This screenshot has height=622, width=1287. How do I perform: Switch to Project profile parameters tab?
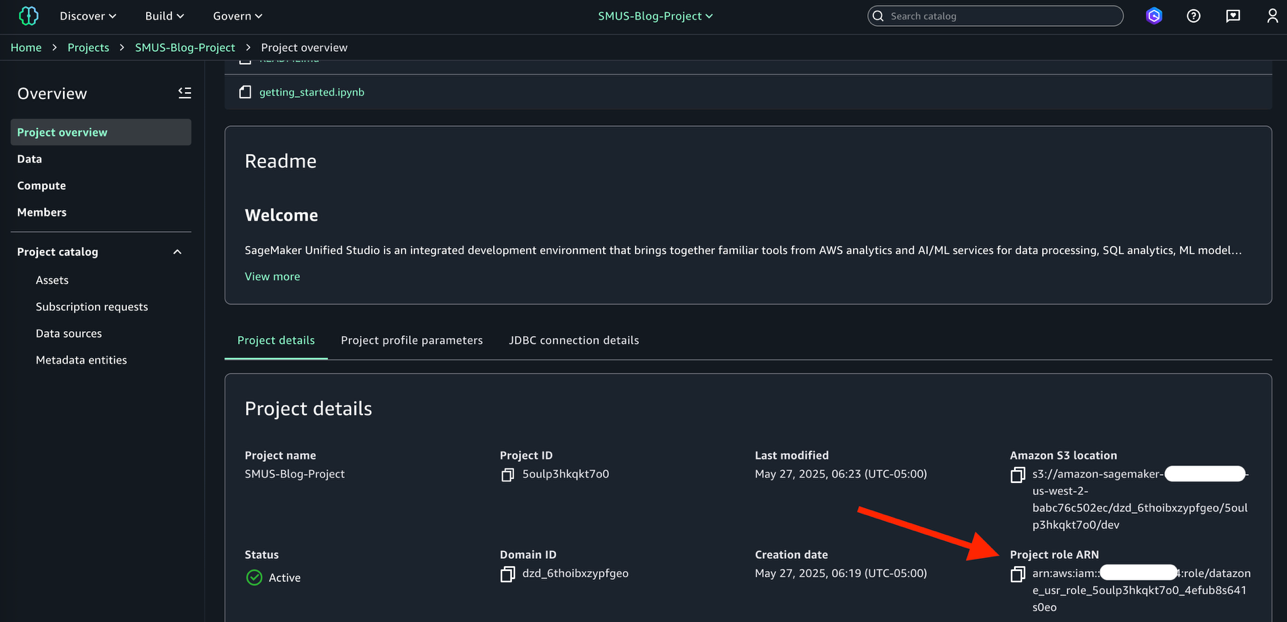412,340
